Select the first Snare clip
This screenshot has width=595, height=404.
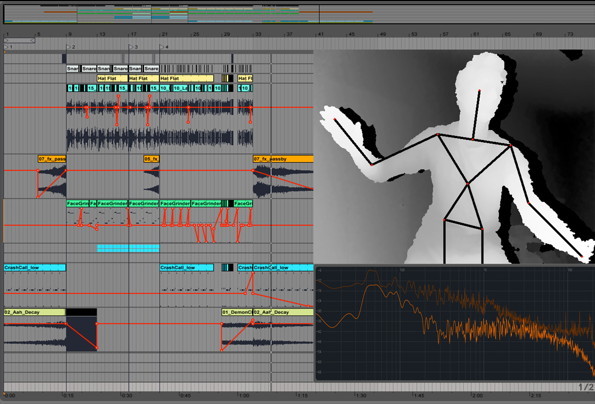(72, 69)
